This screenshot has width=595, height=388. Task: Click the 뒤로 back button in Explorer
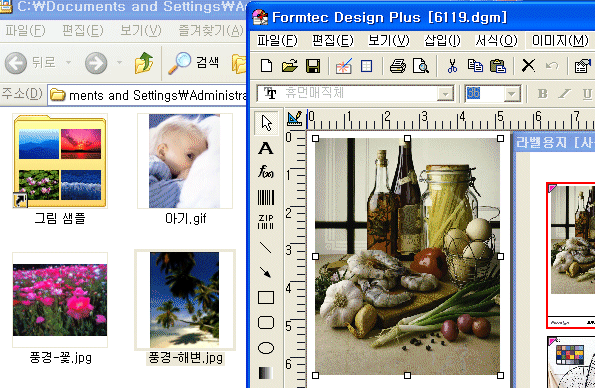(x=30, y=62)
